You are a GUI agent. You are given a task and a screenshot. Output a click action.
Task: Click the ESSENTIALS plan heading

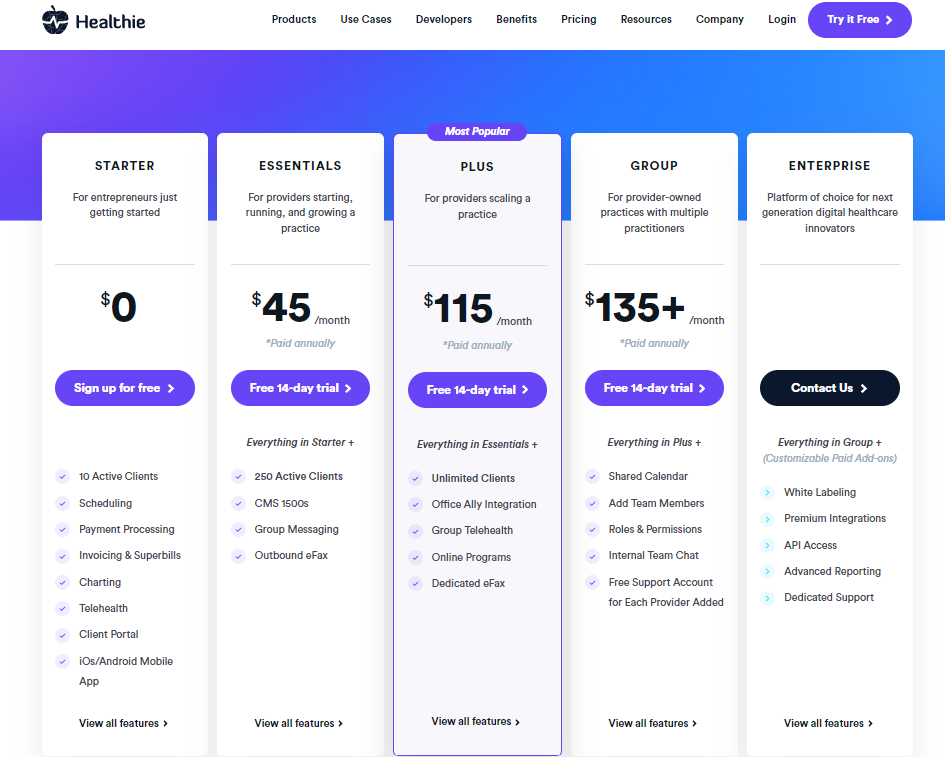[300, 166]
